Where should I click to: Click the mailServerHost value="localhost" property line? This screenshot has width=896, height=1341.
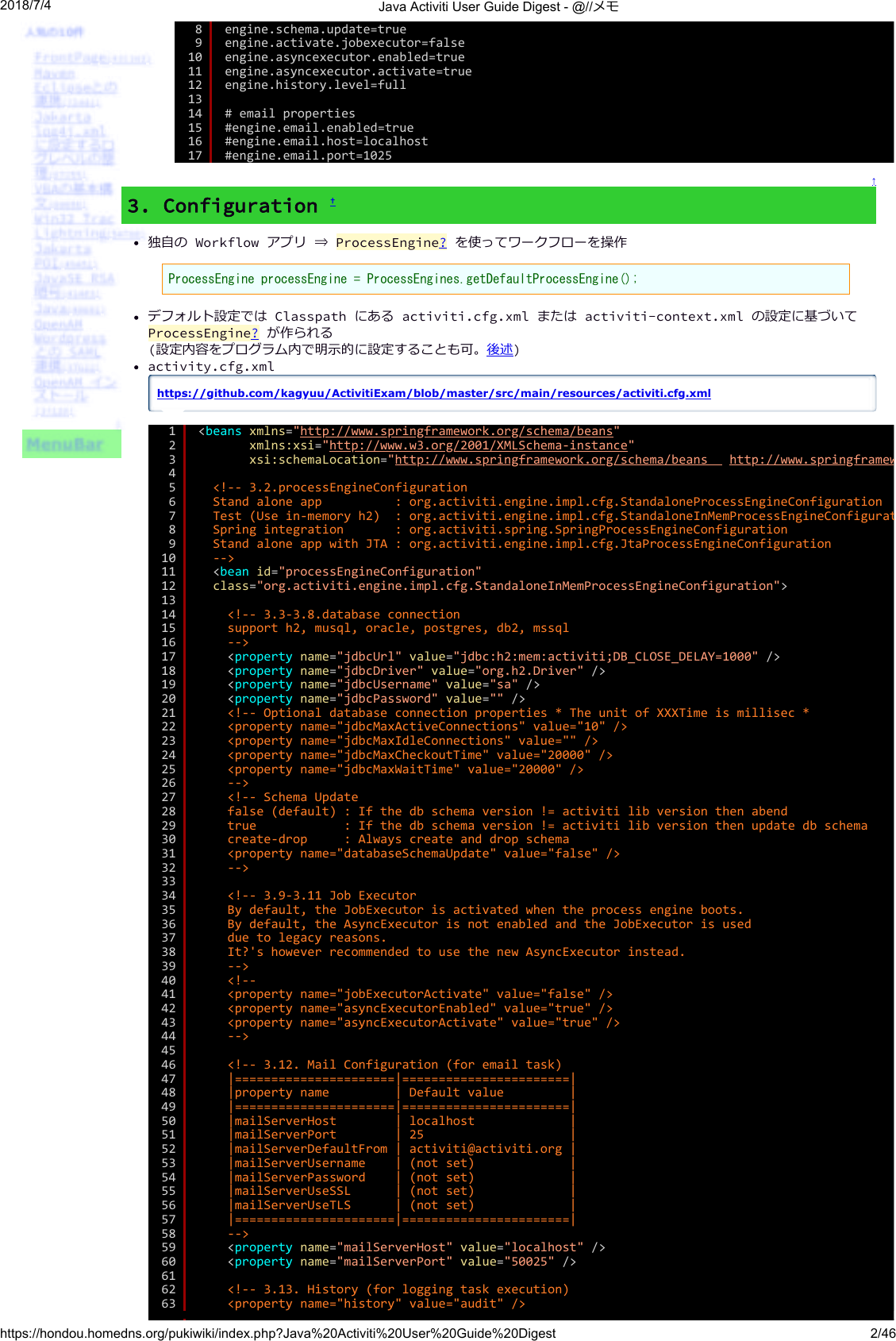coord(417,1247)
